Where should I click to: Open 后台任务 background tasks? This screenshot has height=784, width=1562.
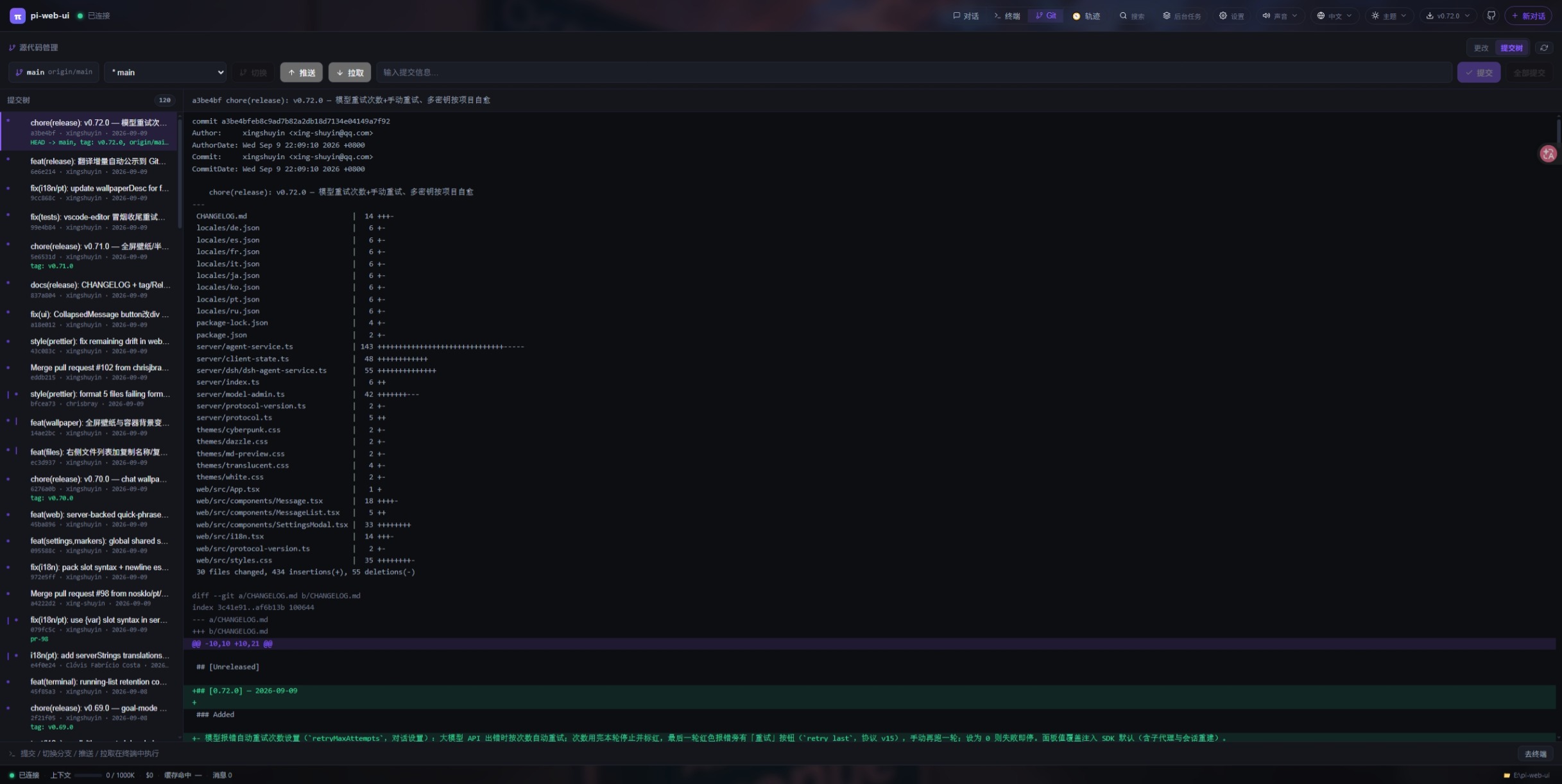click(1181, 16)
